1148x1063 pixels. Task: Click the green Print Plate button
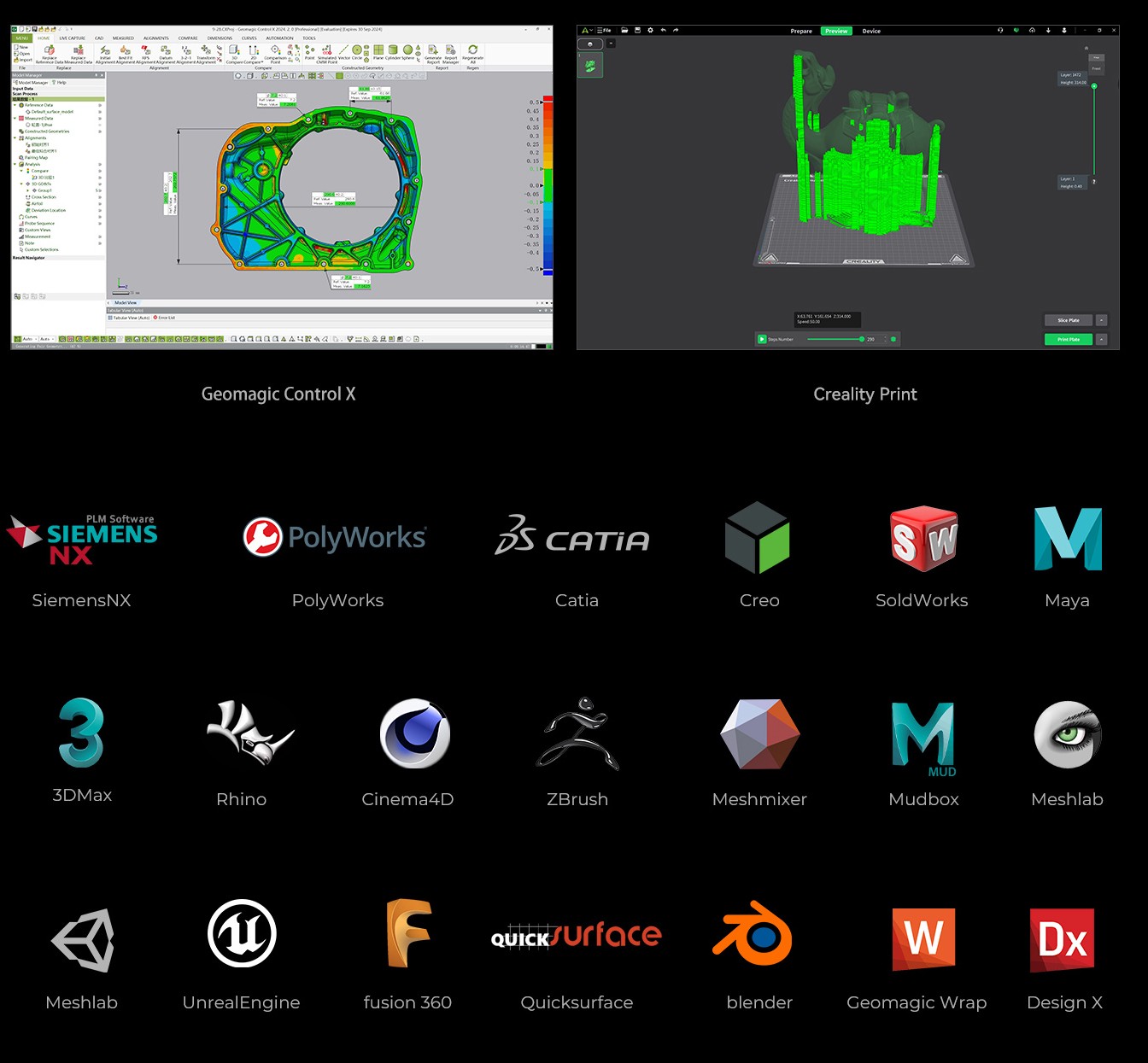coord(1068,339)
